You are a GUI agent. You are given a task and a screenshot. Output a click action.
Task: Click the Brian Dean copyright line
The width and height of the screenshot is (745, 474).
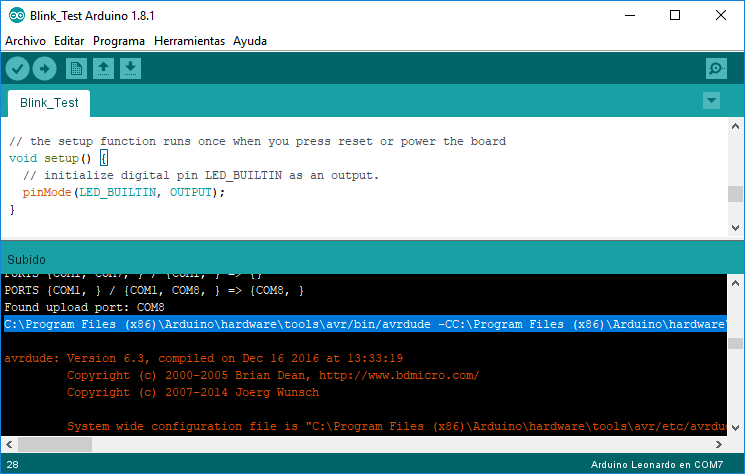pos(273,375)
